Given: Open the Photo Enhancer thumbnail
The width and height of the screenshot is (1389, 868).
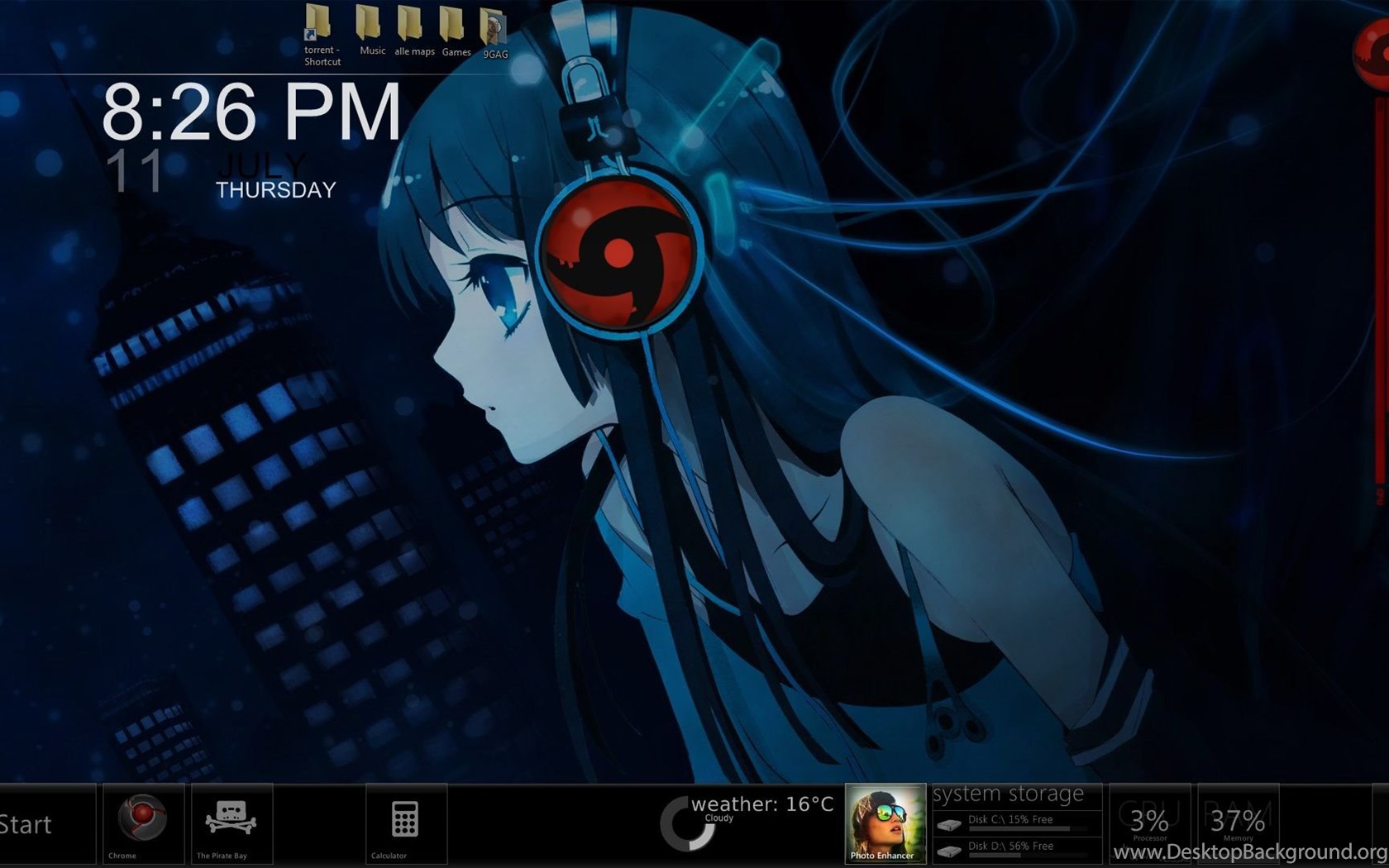Looking at the screenshot, I should 884,823.
